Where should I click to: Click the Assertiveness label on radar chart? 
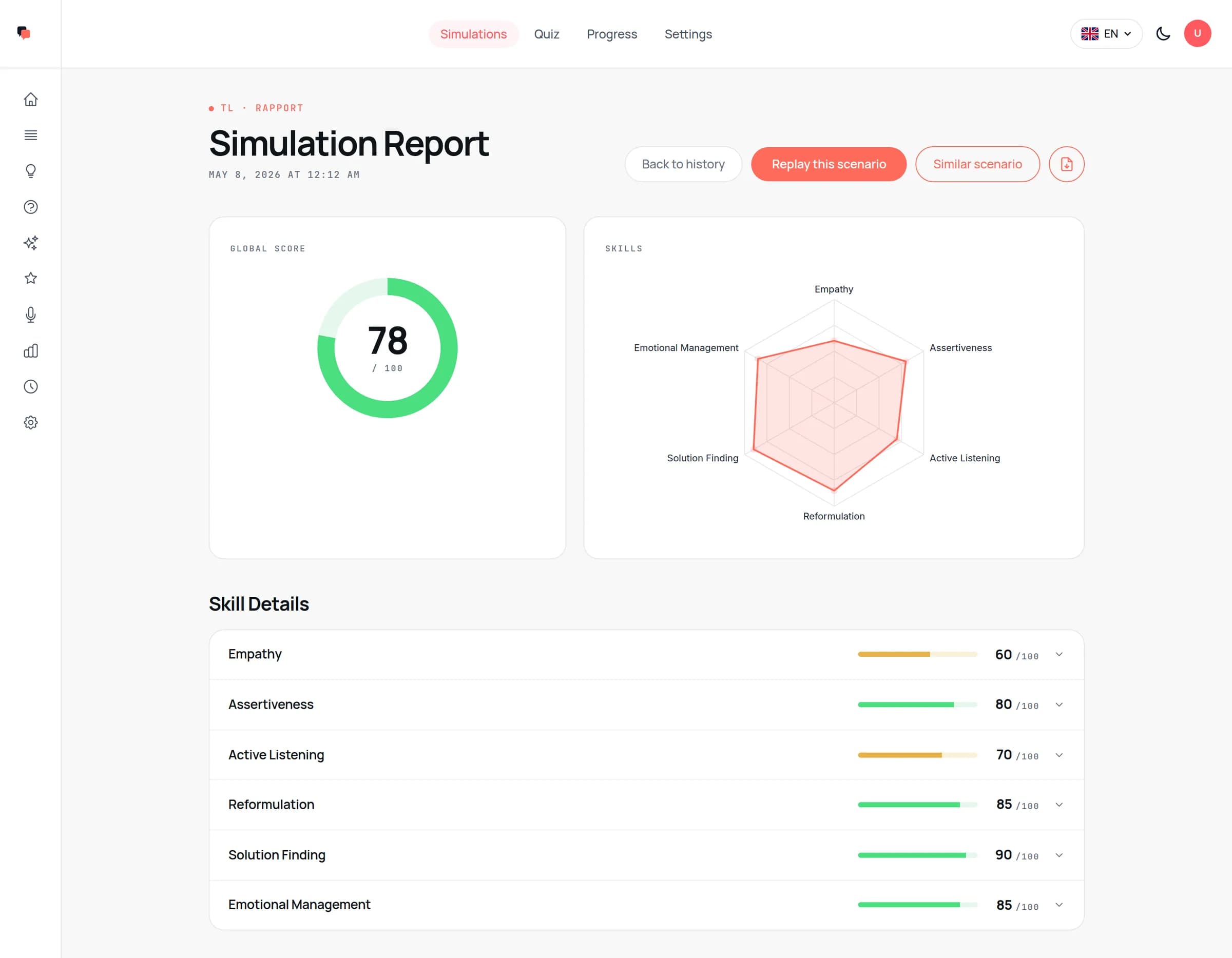[960, 347]
